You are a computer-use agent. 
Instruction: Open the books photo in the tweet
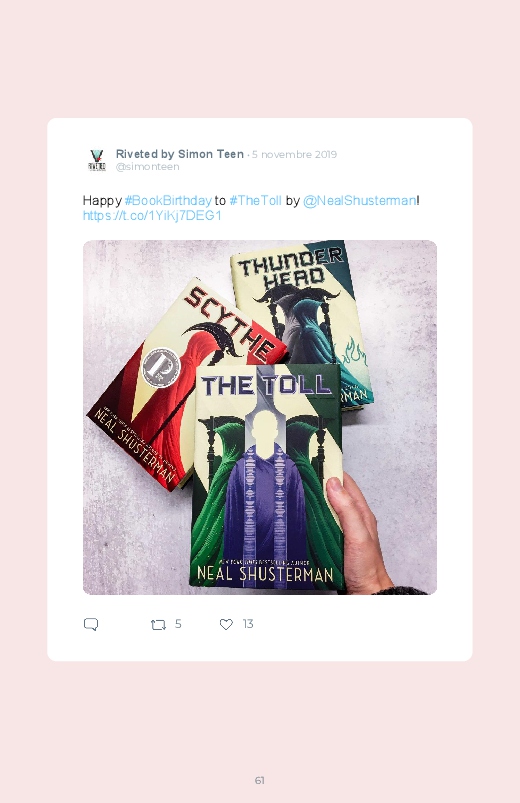coord(260,417)
